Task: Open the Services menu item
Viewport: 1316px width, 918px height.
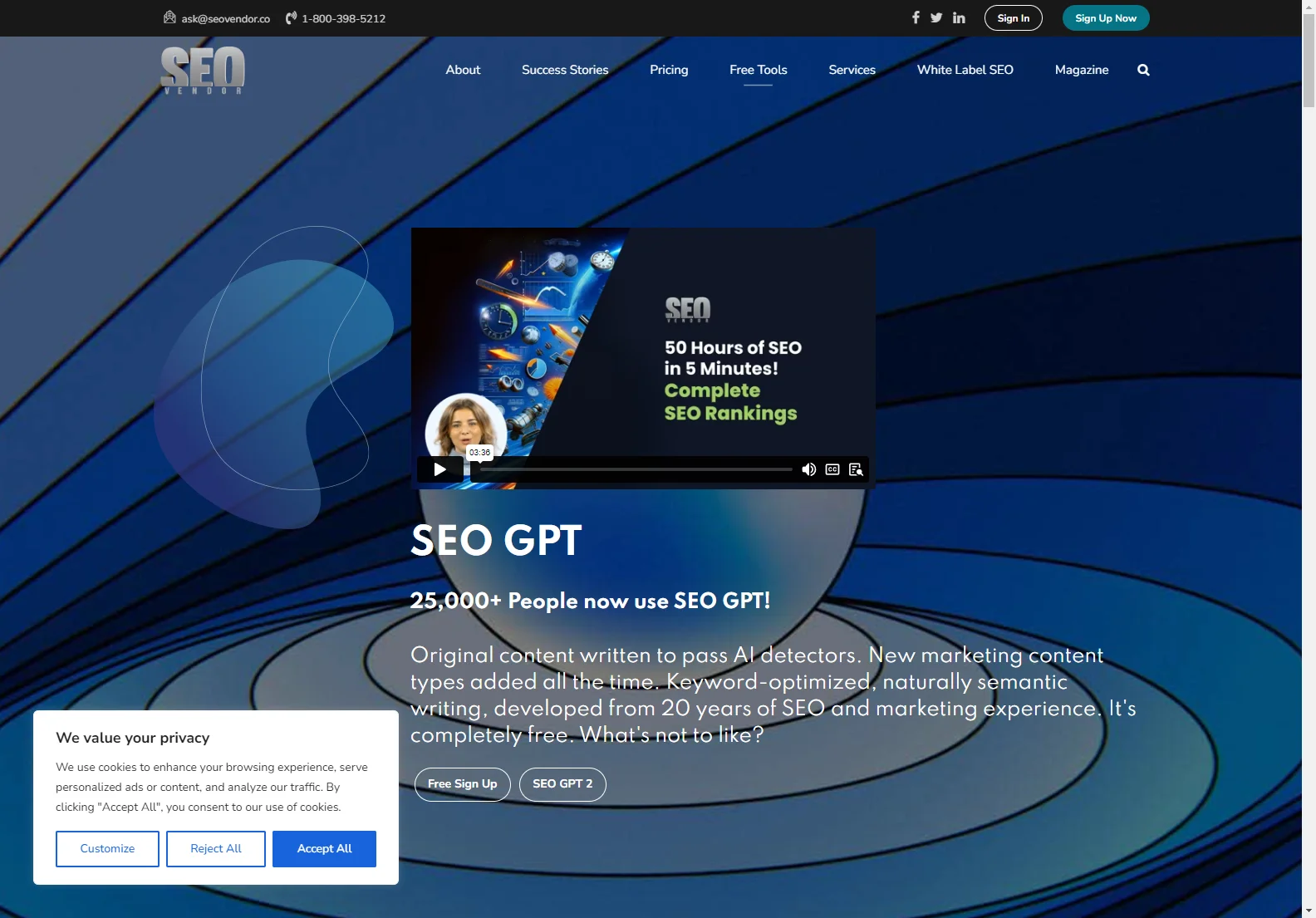Action: click(x=852, y=70)
